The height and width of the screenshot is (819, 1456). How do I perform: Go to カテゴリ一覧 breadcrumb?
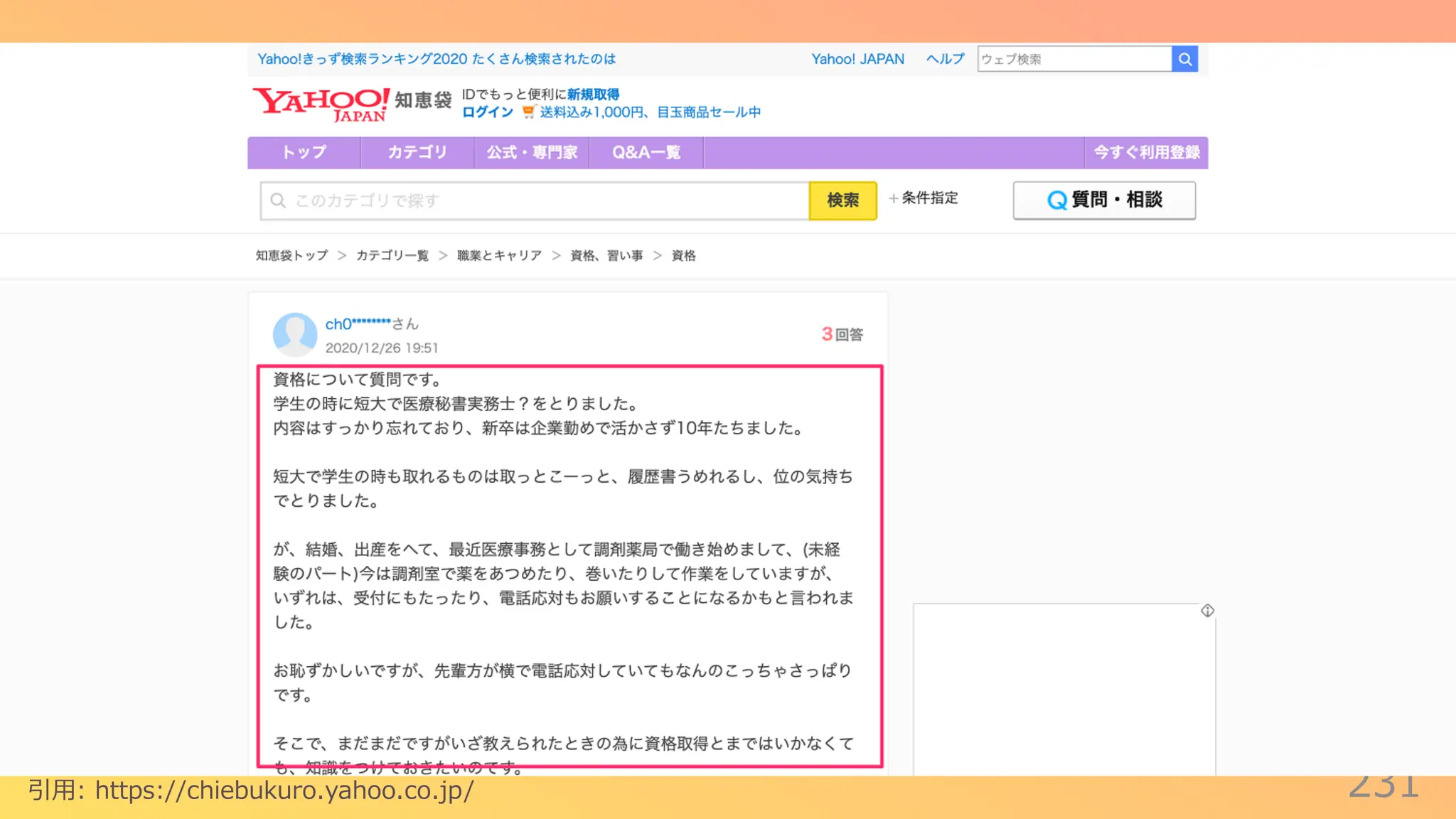[x=392, y=255]
